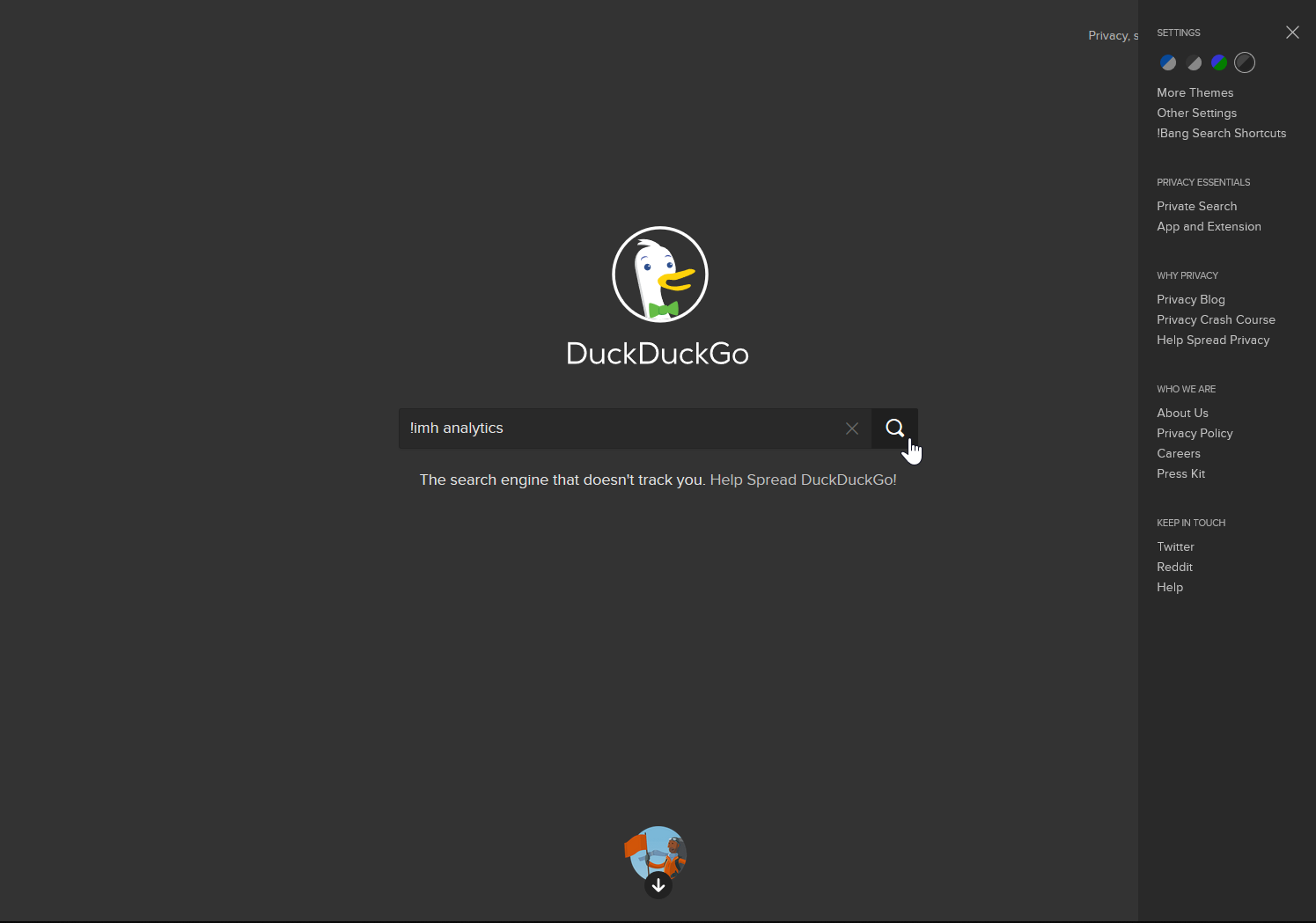View the Privacy Policy
This screenshot has width=1316, height=923.
point(1195,433)
